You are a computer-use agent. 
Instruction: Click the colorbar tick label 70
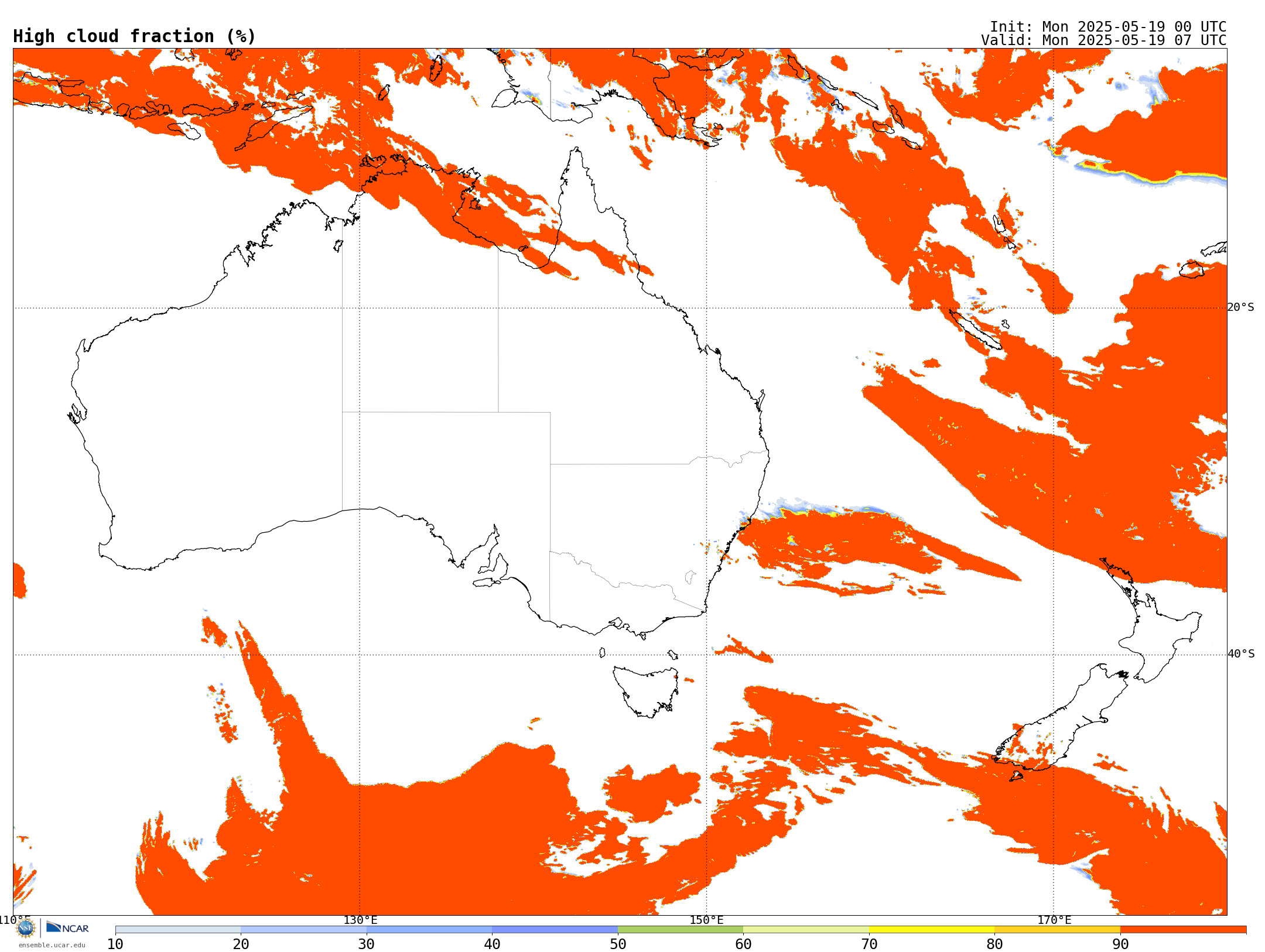coord(869,944)
